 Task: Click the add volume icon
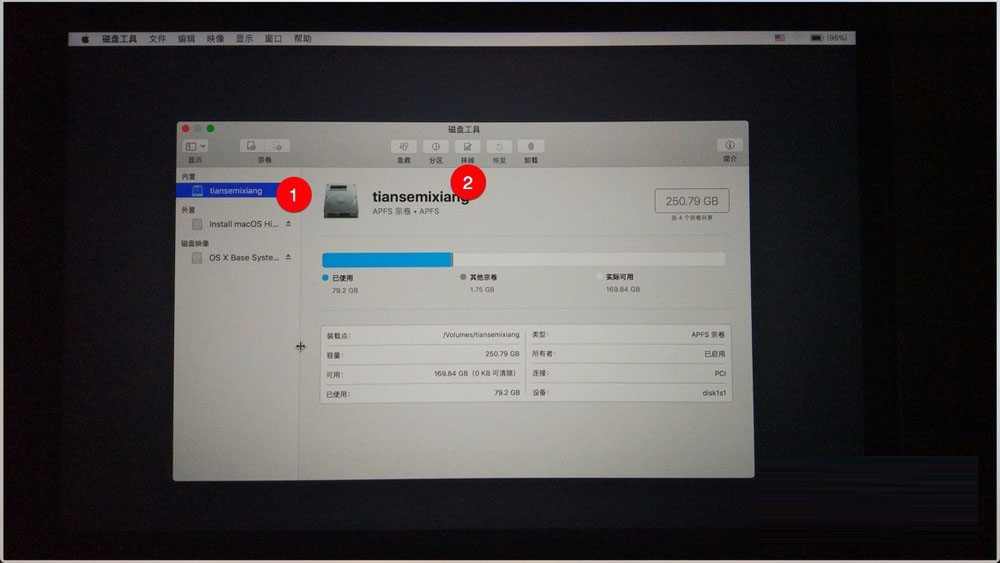click(x=252, y=146)
